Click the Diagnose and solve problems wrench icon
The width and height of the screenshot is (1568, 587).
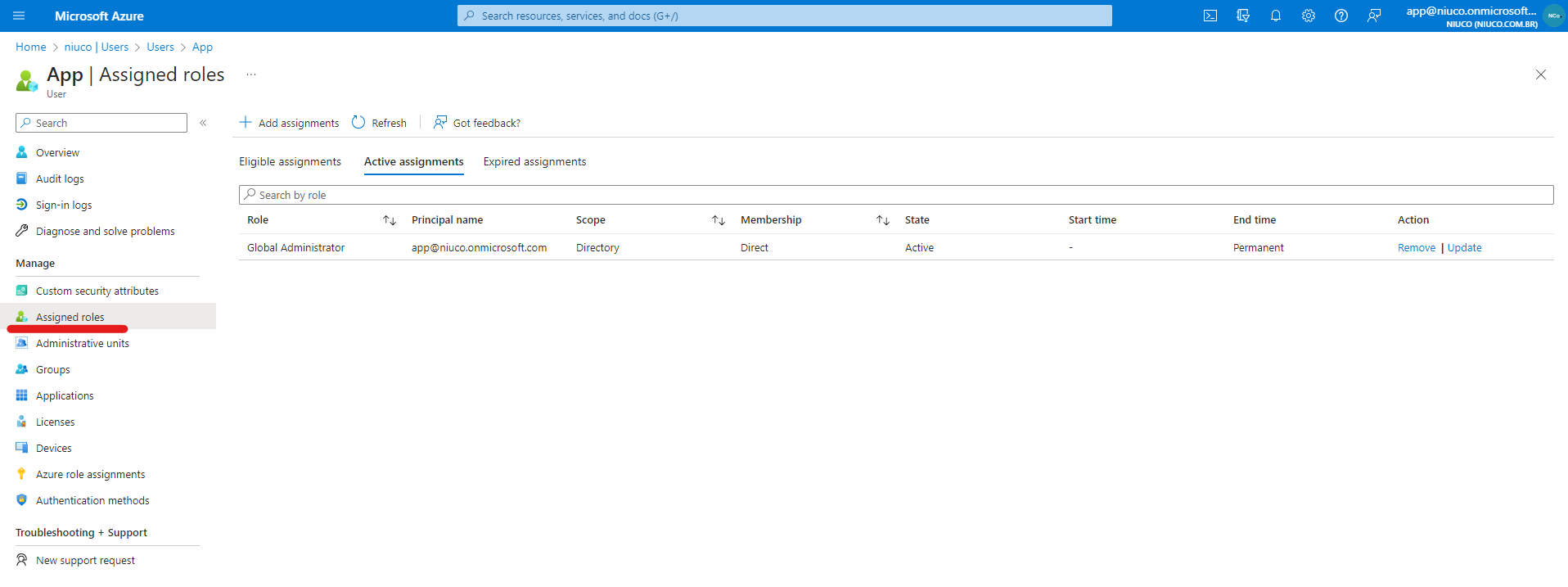pyautogui.click(x=22, y=231)
